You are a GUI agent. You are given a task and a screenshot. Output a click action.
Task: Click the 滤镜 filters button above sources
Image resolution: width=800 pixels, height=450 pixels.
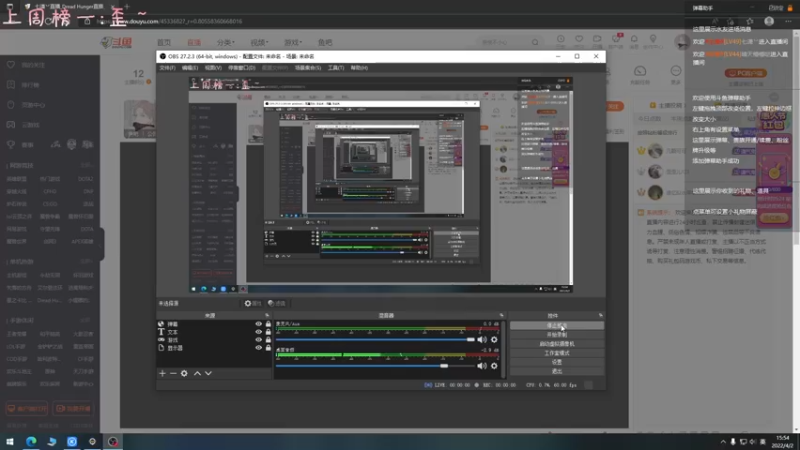[x=277, y=303]
